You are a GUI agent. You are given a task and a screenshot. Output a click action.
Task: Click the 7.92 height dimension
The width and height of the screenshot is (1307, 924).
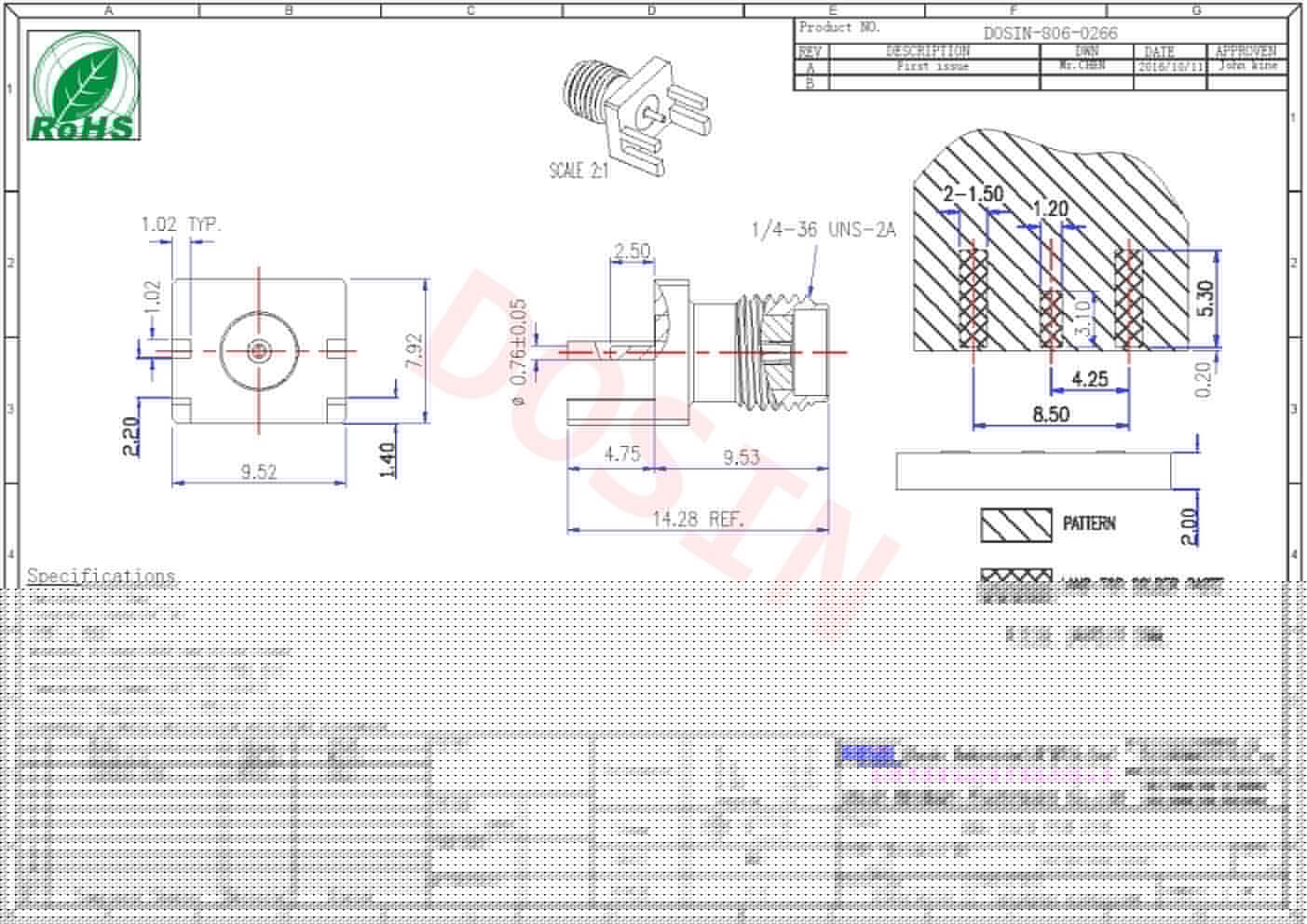click(x=415, y=351)
